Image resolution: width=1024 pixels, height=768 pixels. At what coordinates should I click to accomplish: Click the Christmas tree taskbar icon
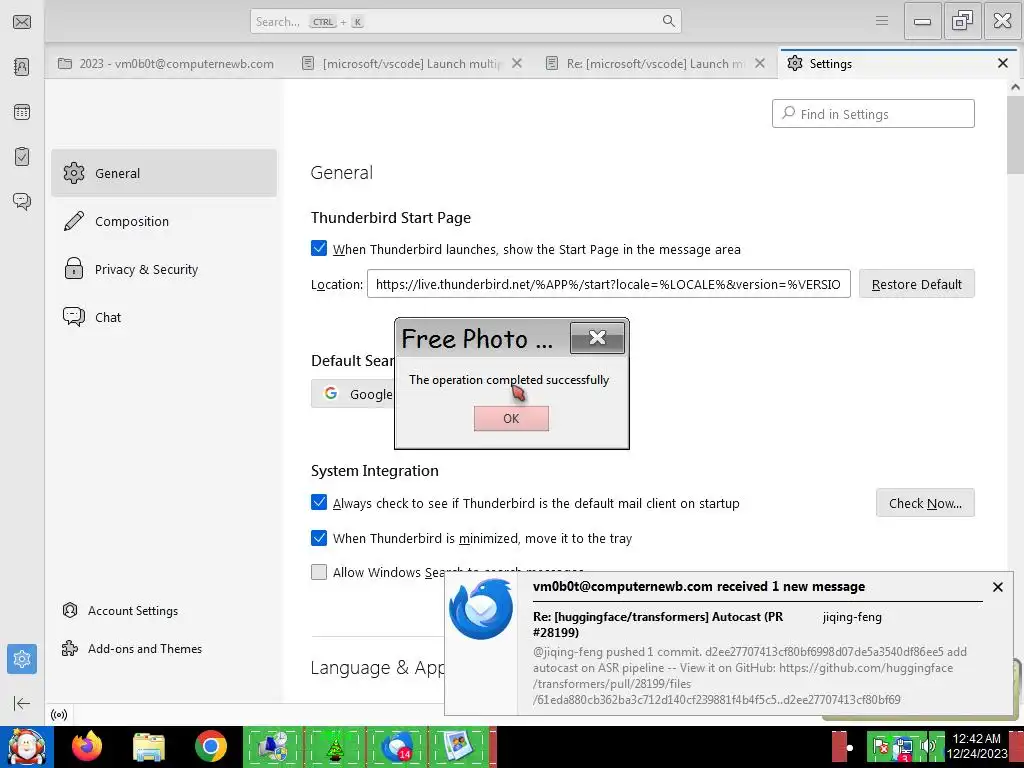click(x=336, y=746)
